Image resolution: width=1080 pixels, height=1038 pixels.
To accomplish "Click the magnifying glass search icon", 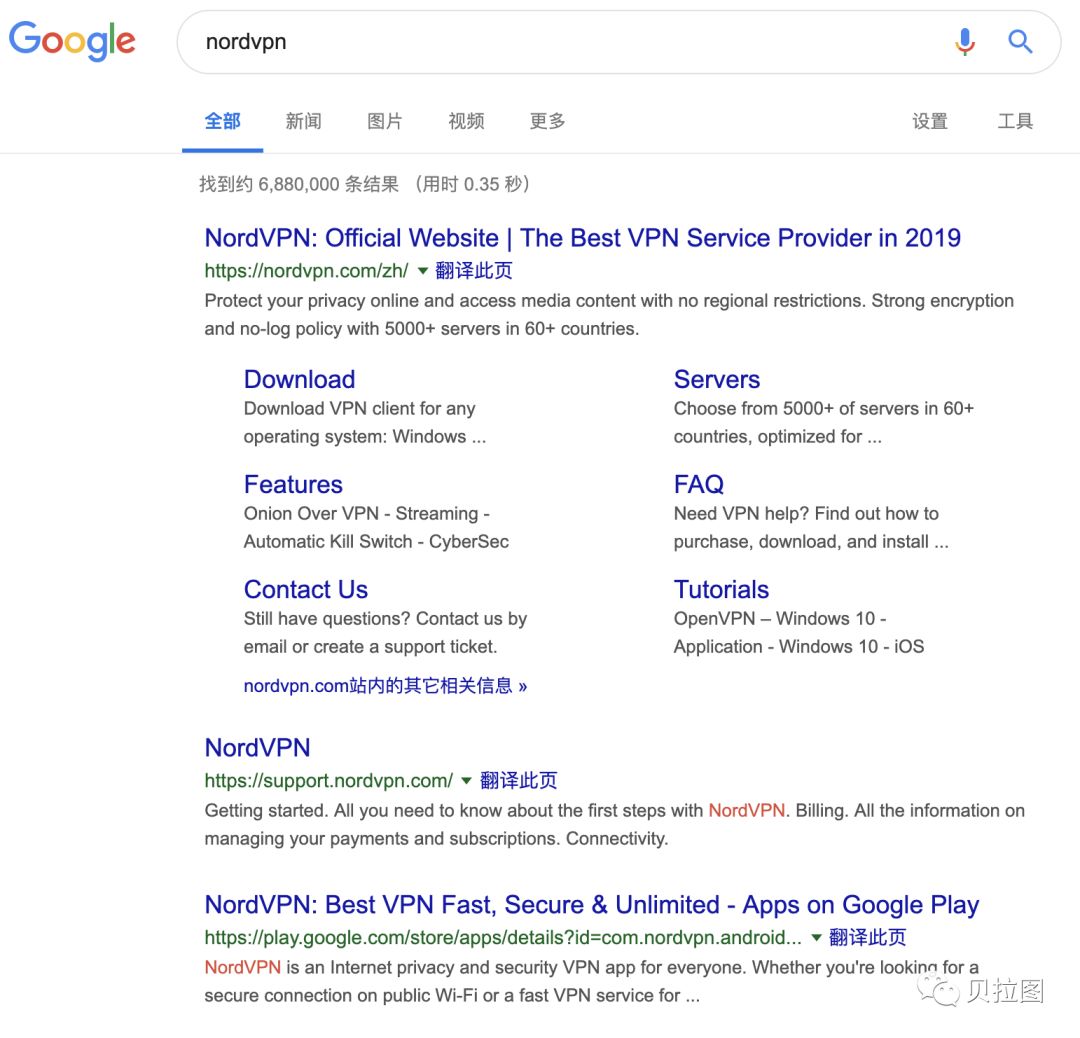I will pyautogui.click(x=1019, y=41).
